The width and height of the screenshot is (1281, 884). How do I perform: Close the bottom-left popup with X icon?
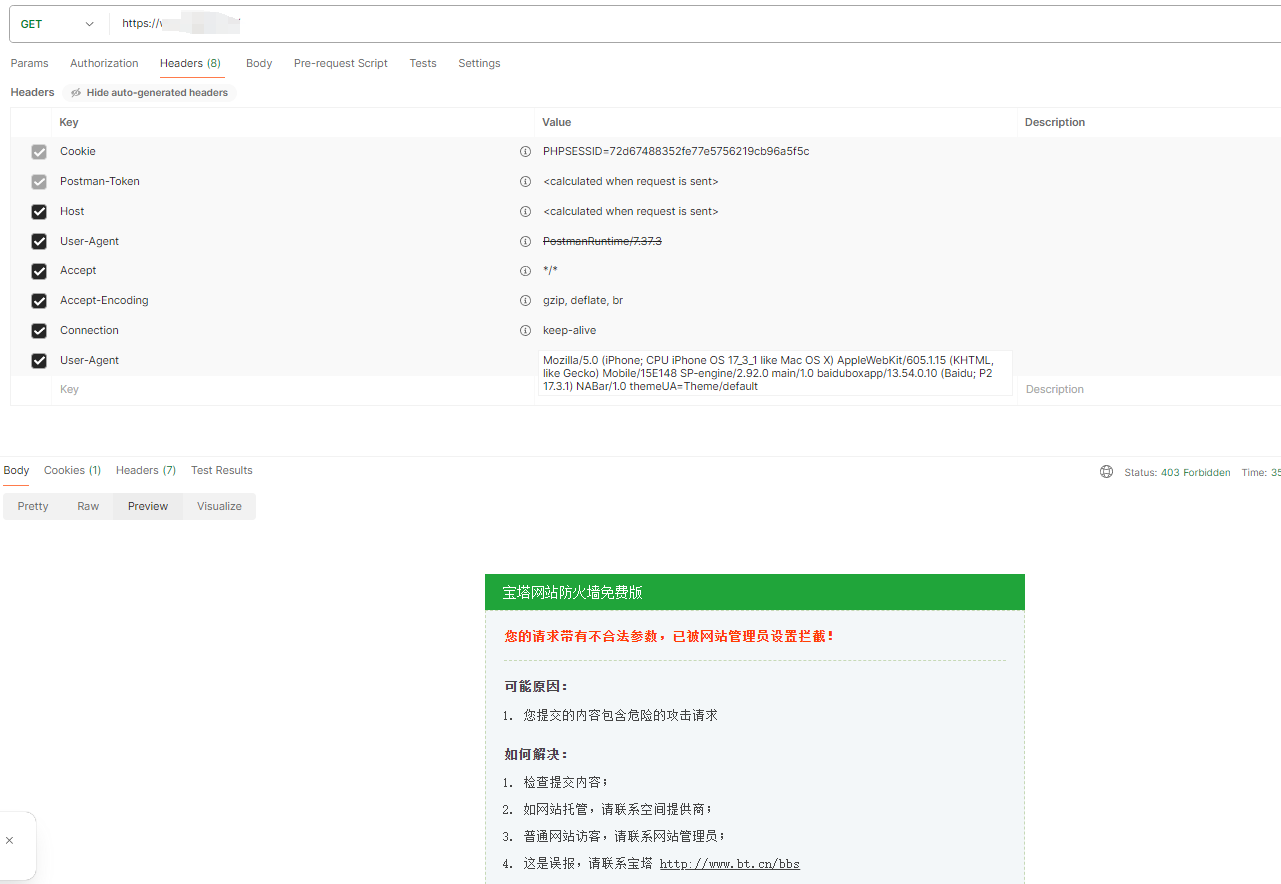9,841
